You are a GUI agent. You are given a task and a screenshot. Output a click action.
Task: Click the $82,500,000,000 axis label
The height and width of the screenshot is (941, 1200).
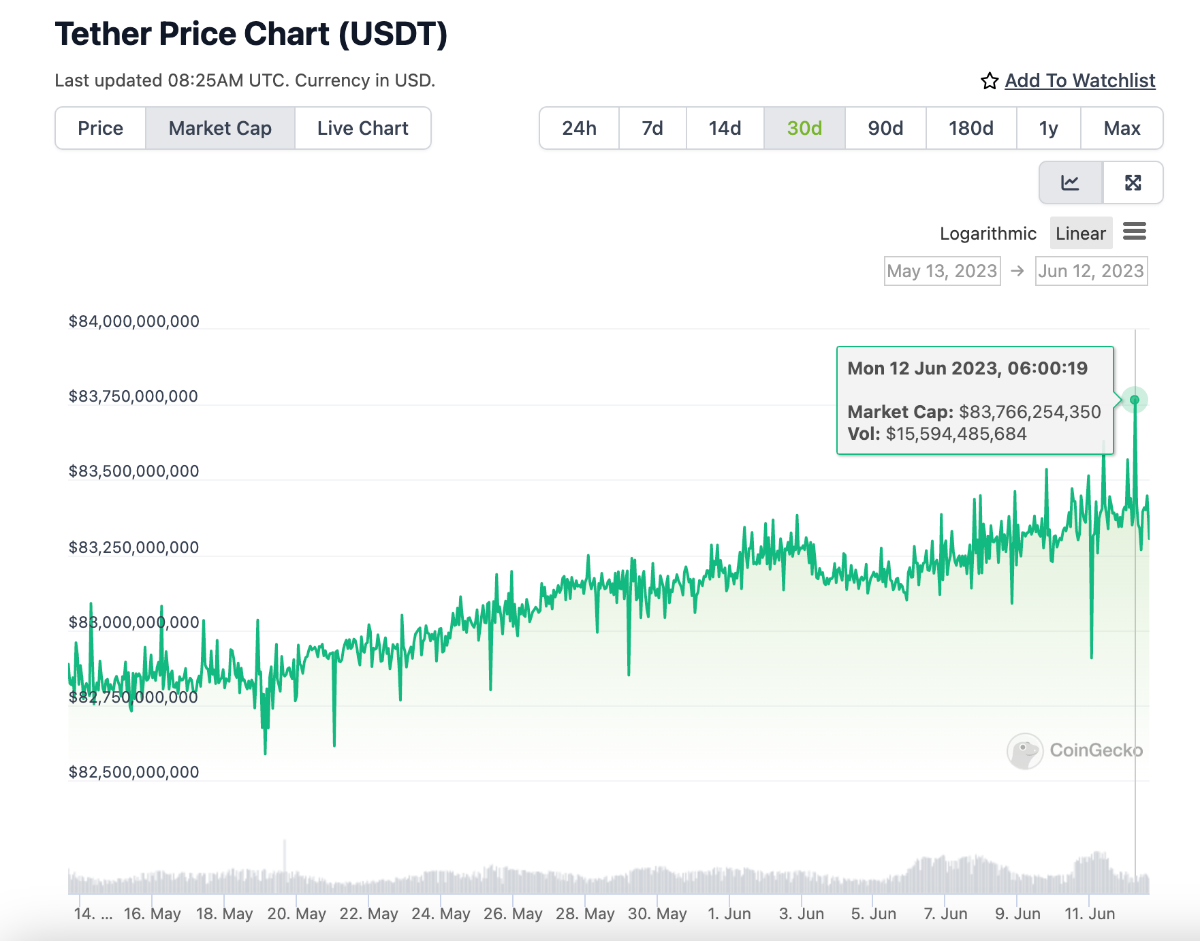pyautogui.click(x=134, y=773)
